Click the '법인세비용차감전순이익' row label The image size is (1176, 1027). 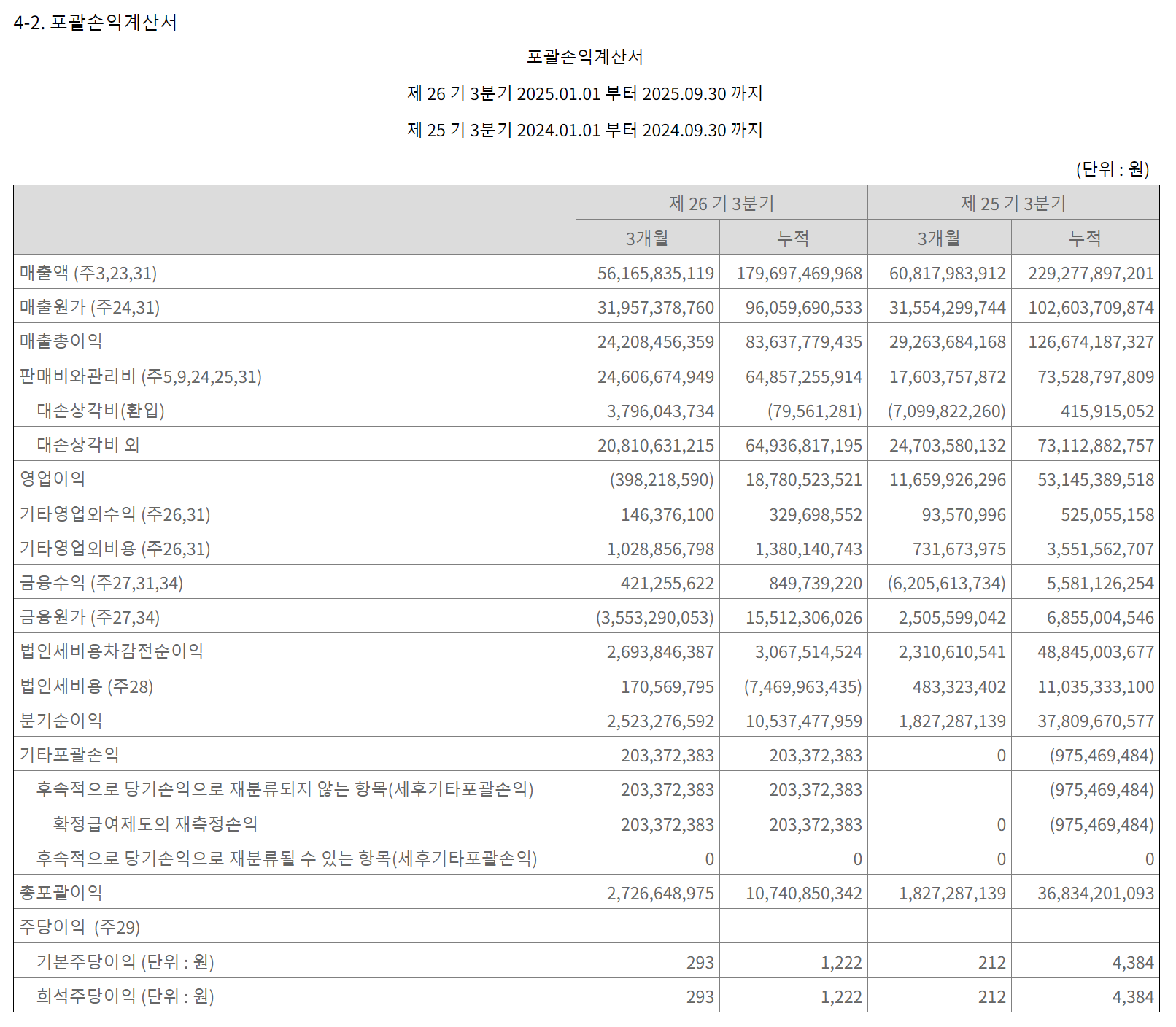112,651
